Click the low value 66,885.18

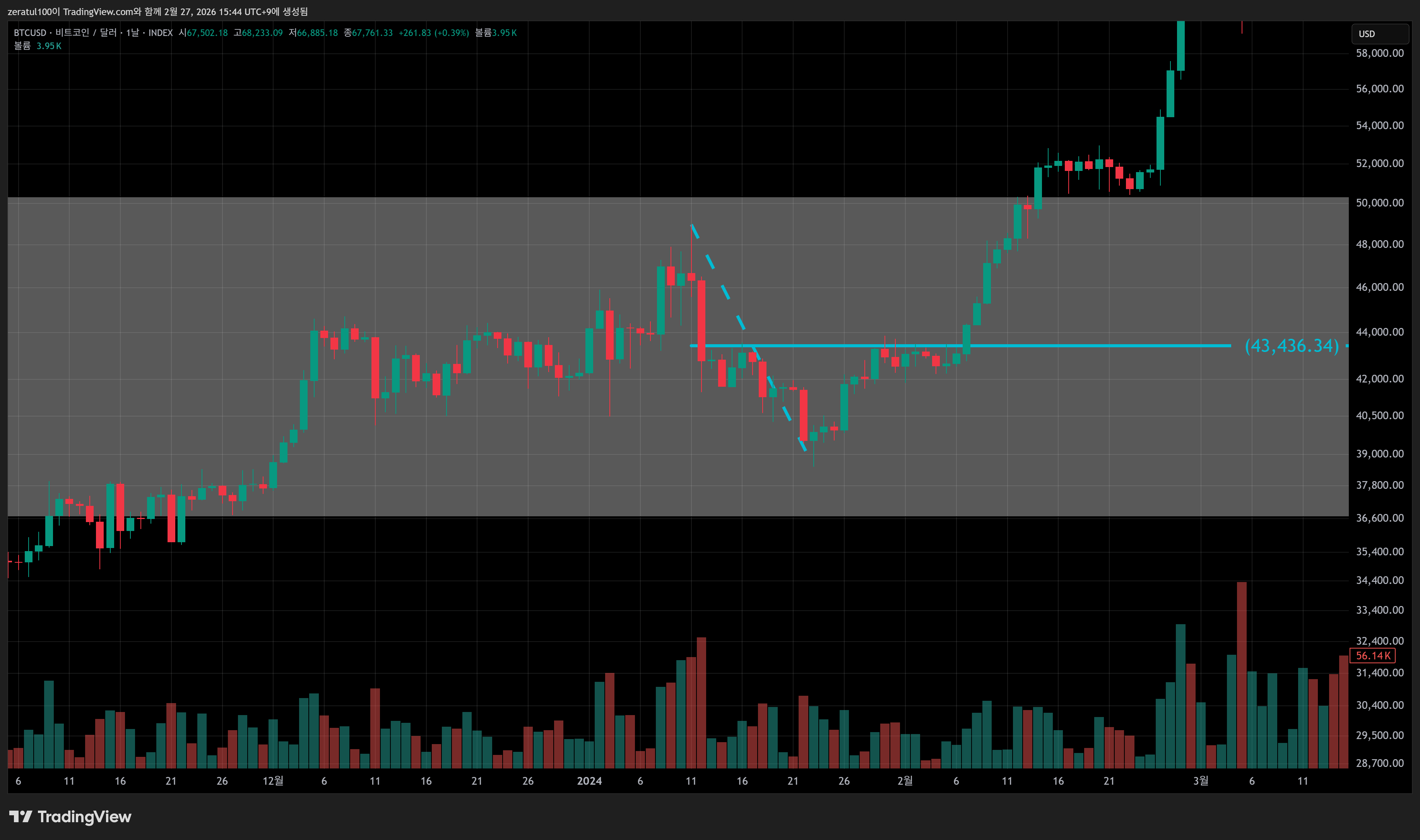click(x=317, y=33)
